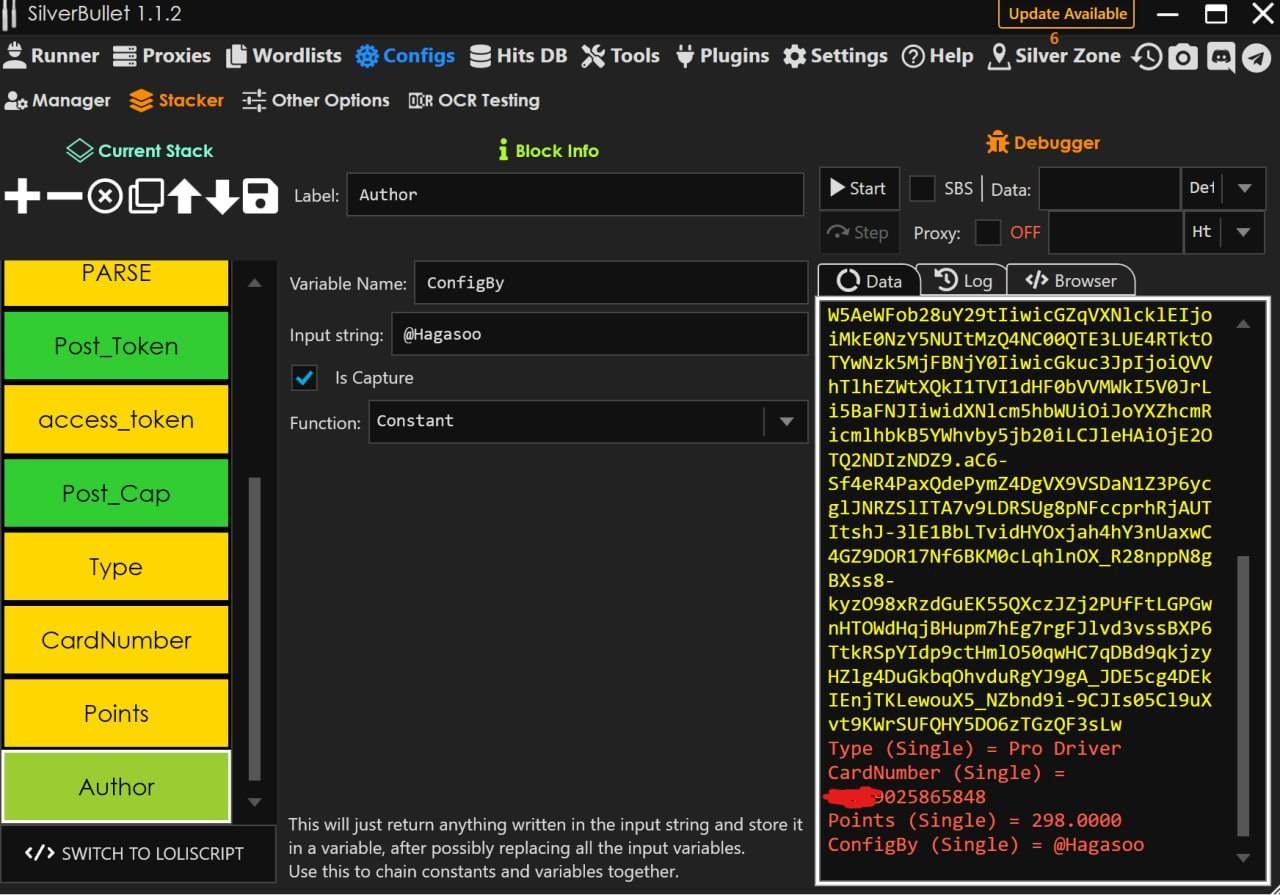Remove the selected block with the minus icon
The width and height of the screenshot is (1280, 895).
(x=64, y=197)
